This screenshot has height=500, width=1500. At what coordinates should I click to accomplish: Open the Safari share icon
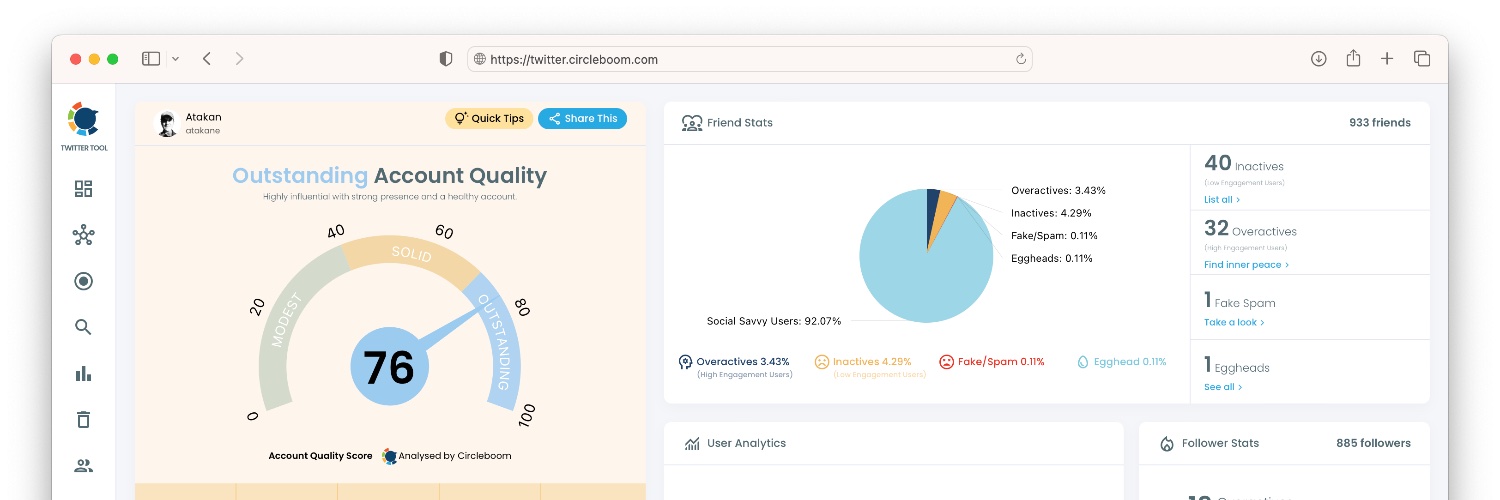1353,58
